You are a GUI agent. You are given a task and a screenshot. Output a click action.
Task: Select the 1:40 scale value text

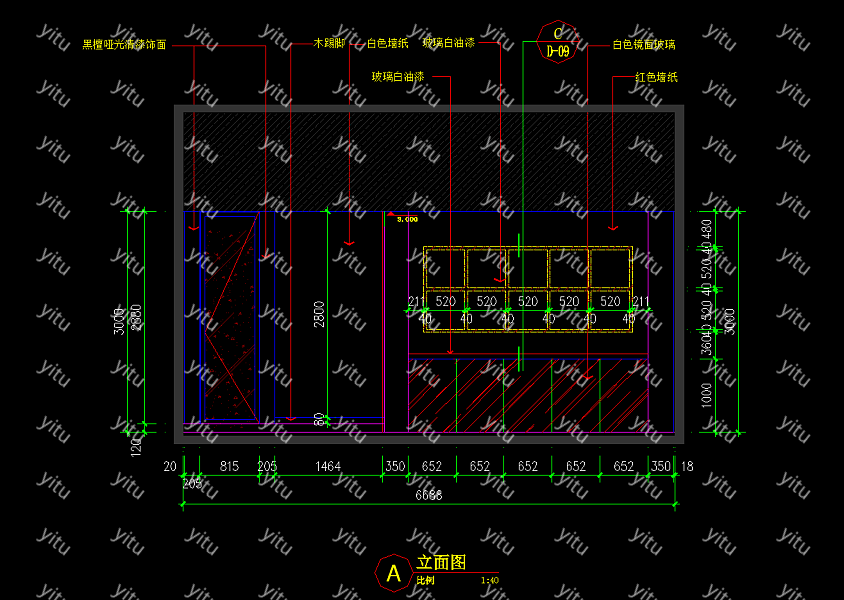[490, 580]
